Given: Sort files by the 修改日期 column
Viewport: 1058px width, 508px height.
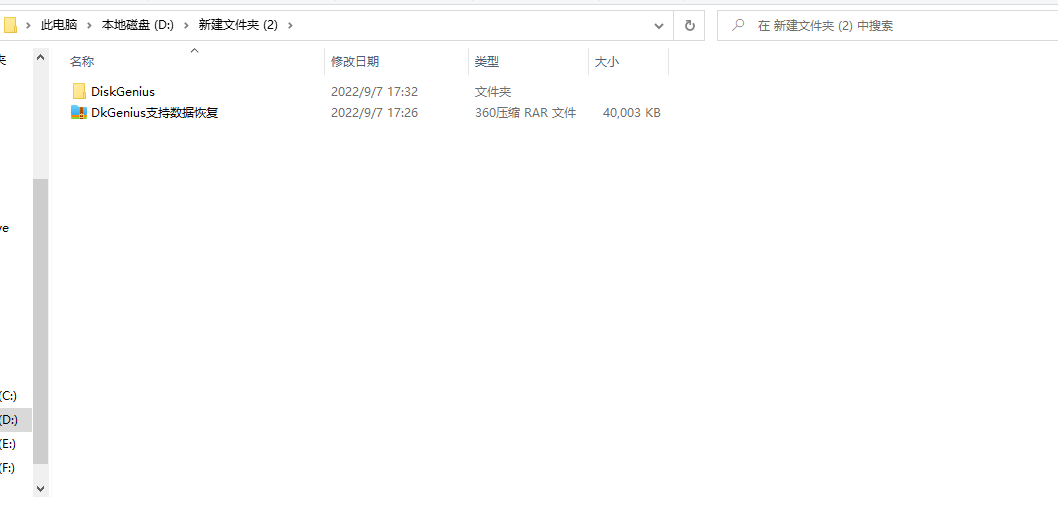Looking at the screenshot, I should pos(355,62).
